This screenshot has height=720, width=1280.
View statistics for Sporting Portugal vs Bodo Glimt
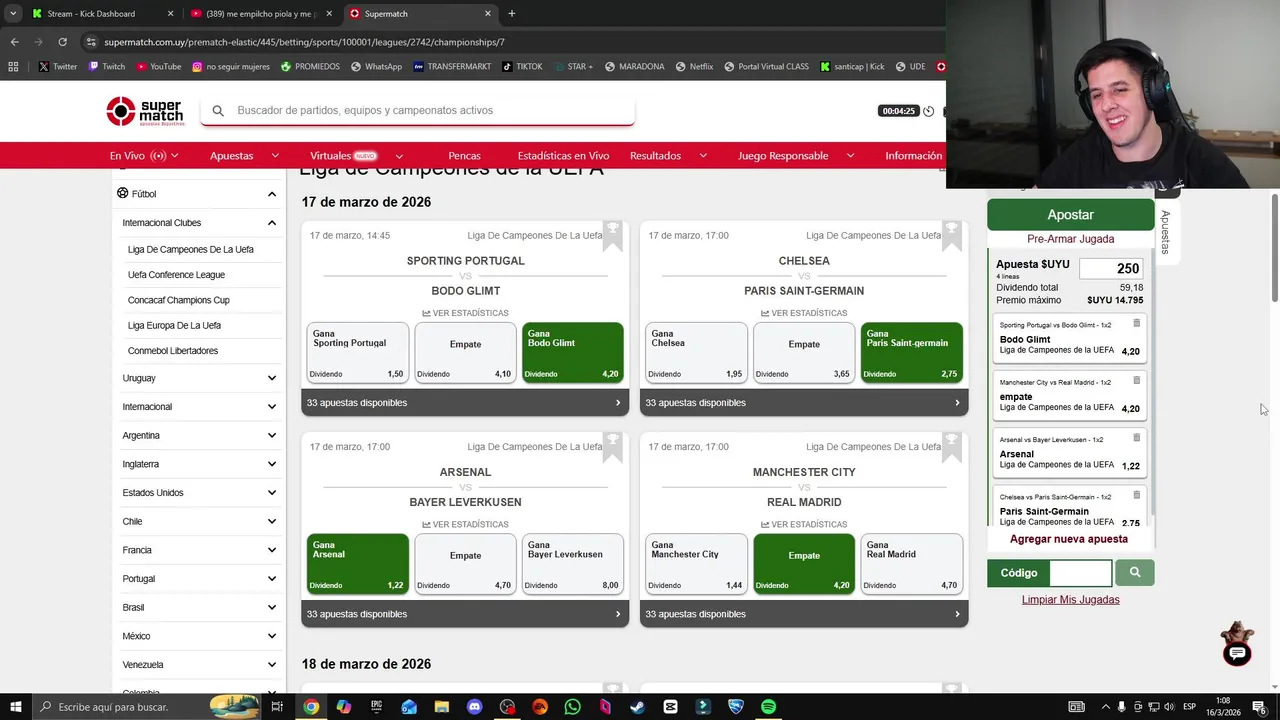(x=465, y=313)
